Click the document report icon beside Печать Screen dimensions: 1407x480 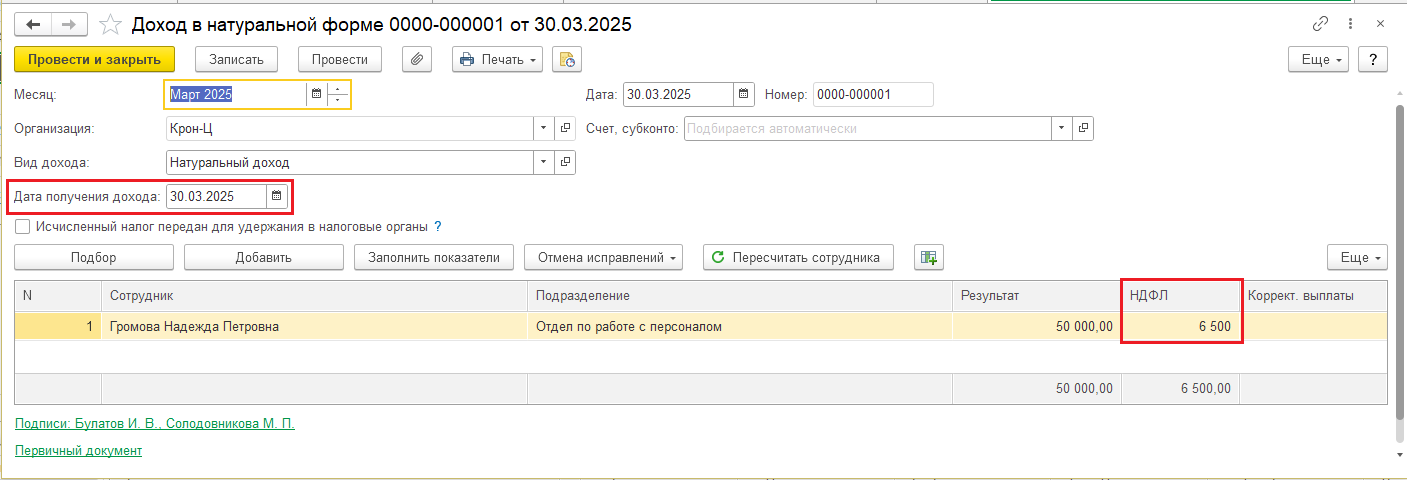coord(567,59)
